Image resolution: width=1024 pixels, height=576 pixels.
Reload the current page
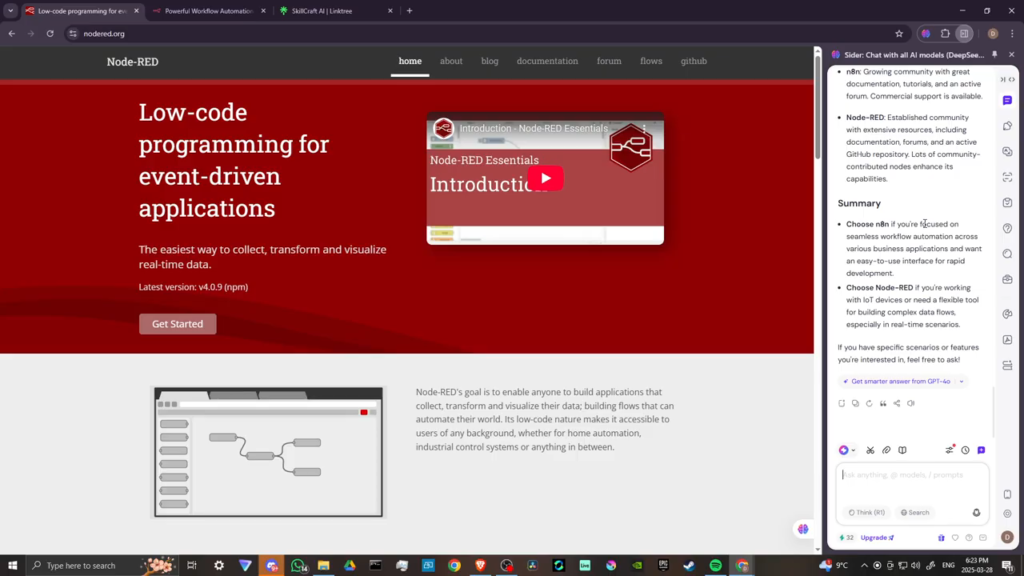[50, 33]
